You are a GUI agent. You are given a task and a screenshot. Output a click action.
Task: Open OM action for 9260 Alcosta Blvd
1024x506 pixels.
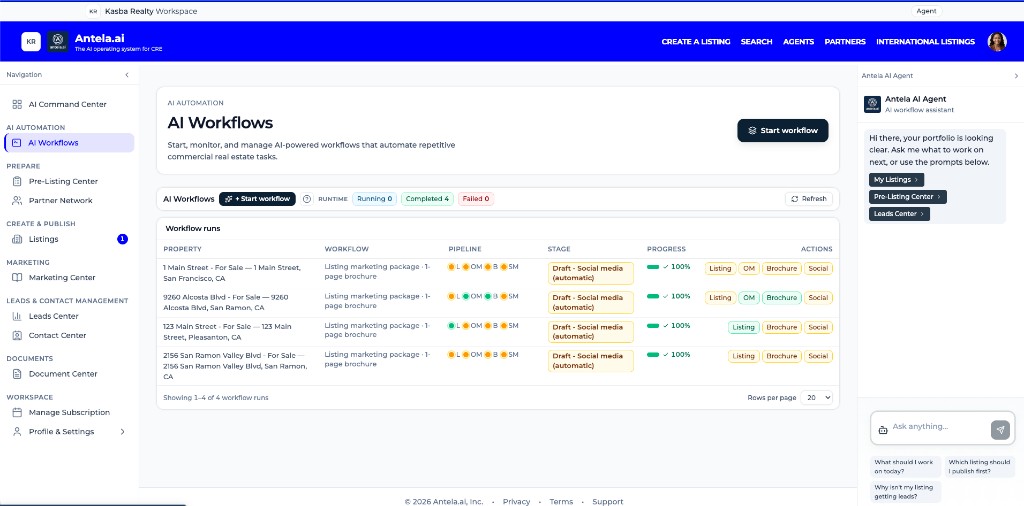tap(749, 298)
